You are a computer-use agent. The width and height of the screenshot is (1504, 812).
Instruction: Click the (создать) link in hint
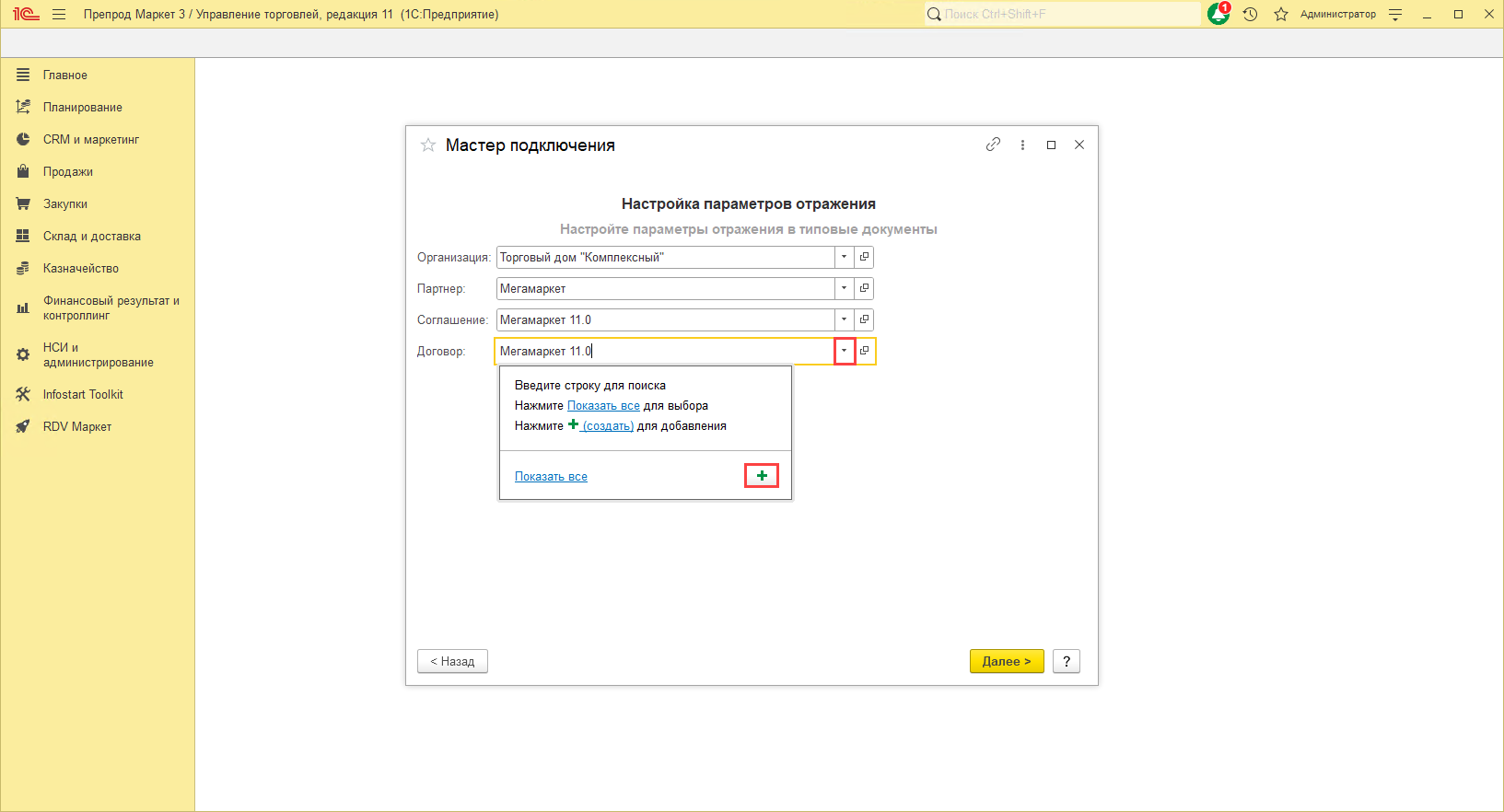(608, 425)
